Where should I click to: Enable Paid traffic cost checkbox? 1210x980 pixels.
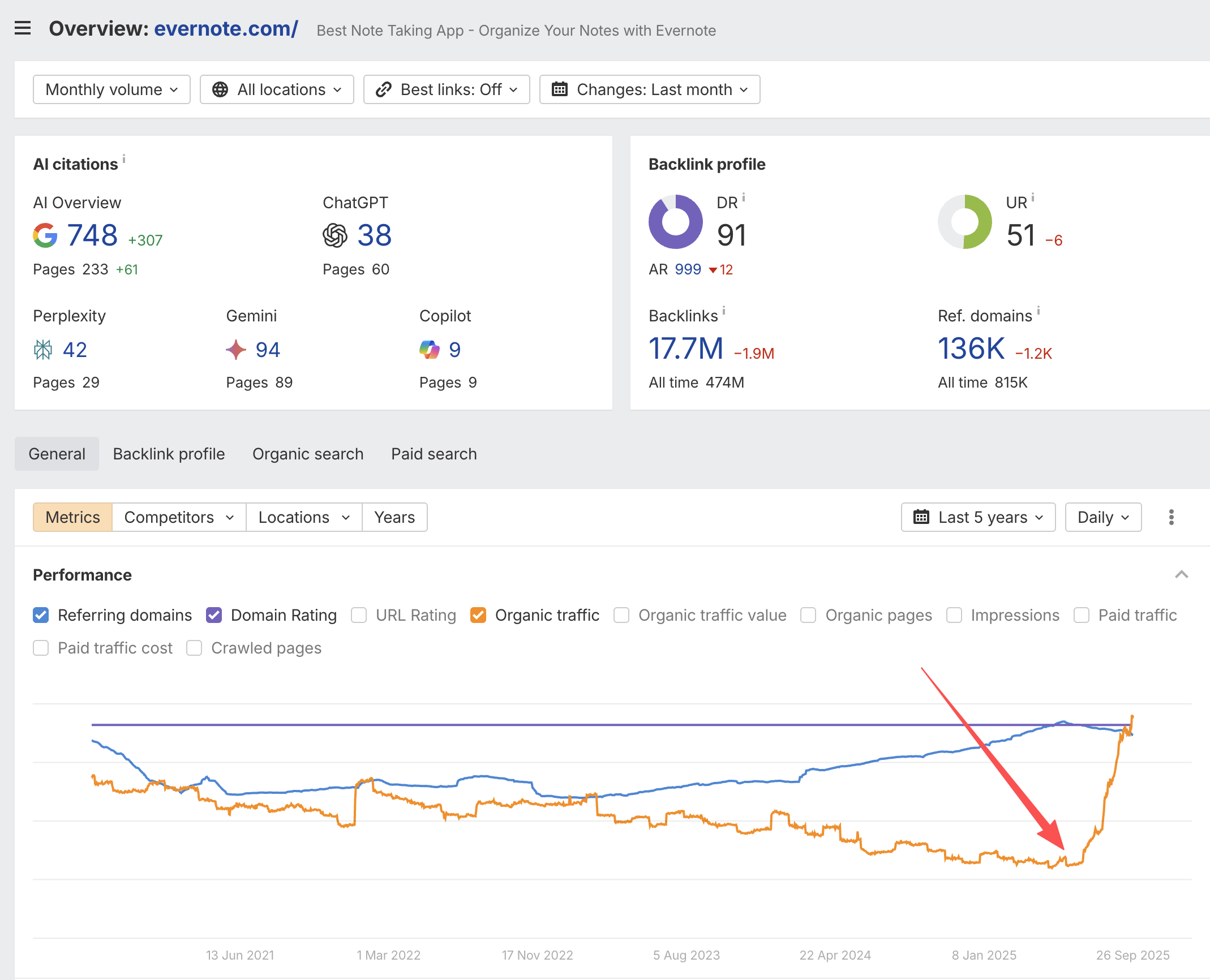tap(41, 648)
